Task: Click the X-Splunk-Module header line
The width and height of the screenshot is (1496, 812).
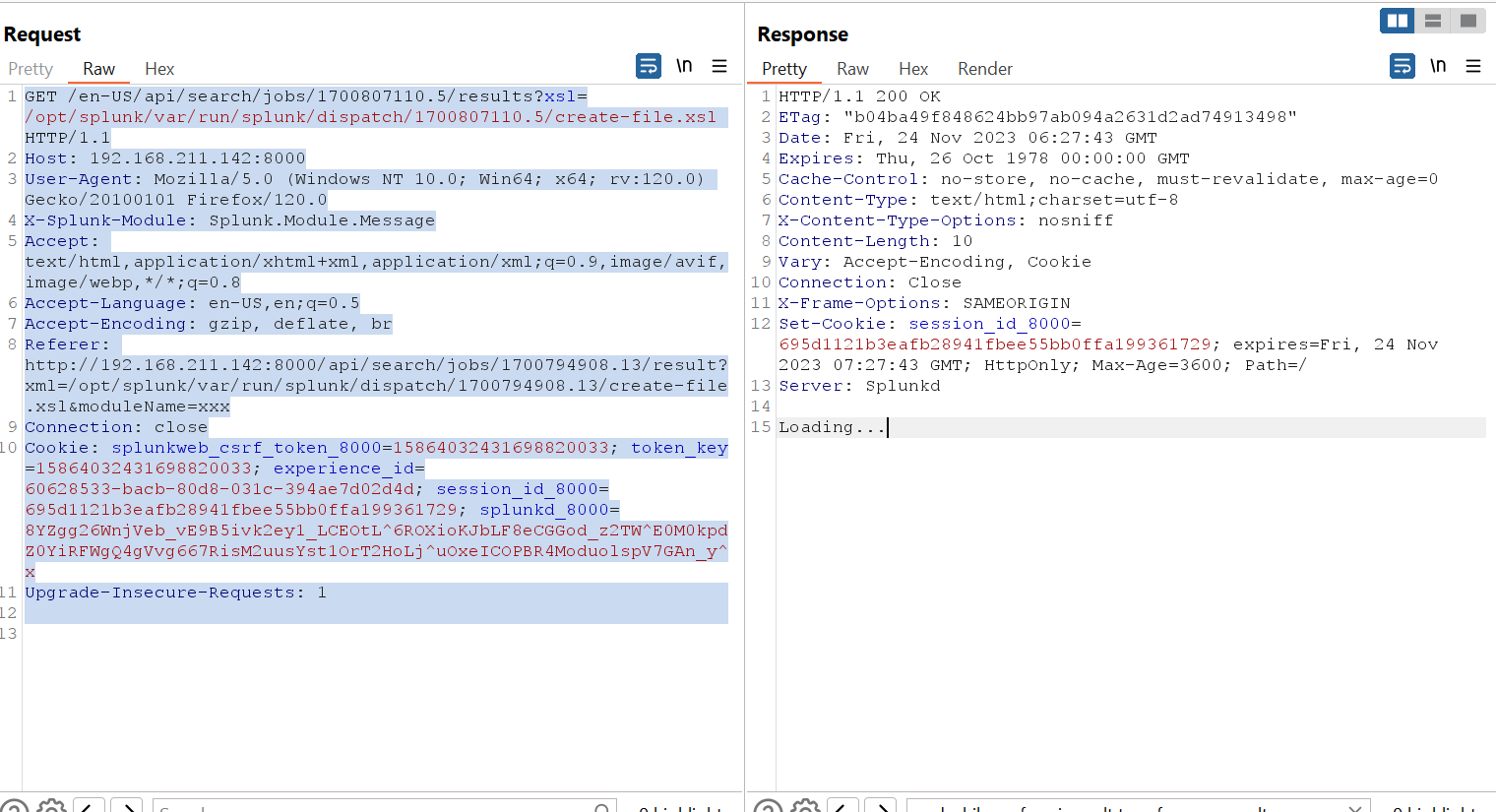Action: 229,220
